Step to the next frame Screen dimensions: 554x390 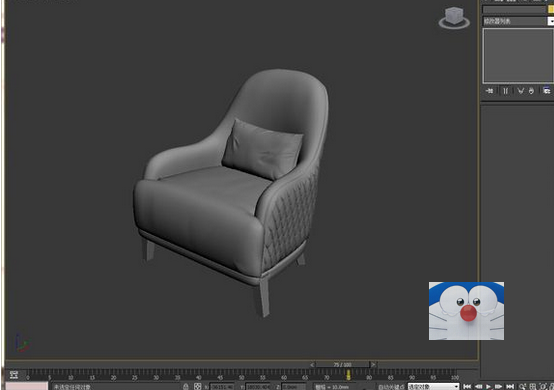499,386
